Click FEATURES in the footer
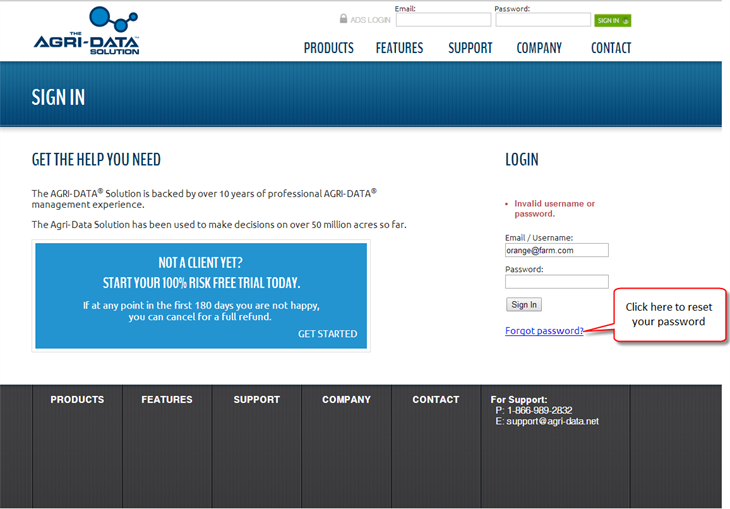 [167, 400]
